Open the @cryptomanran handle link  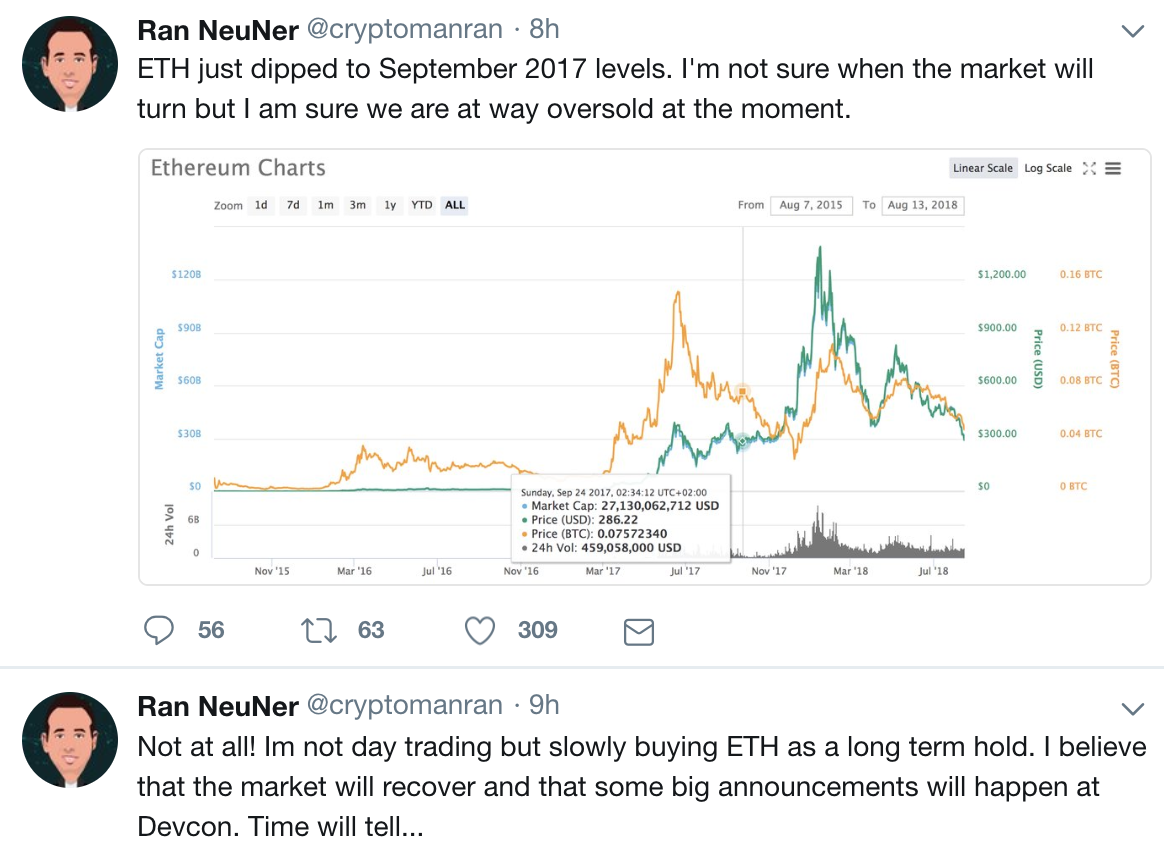point(403,29)
